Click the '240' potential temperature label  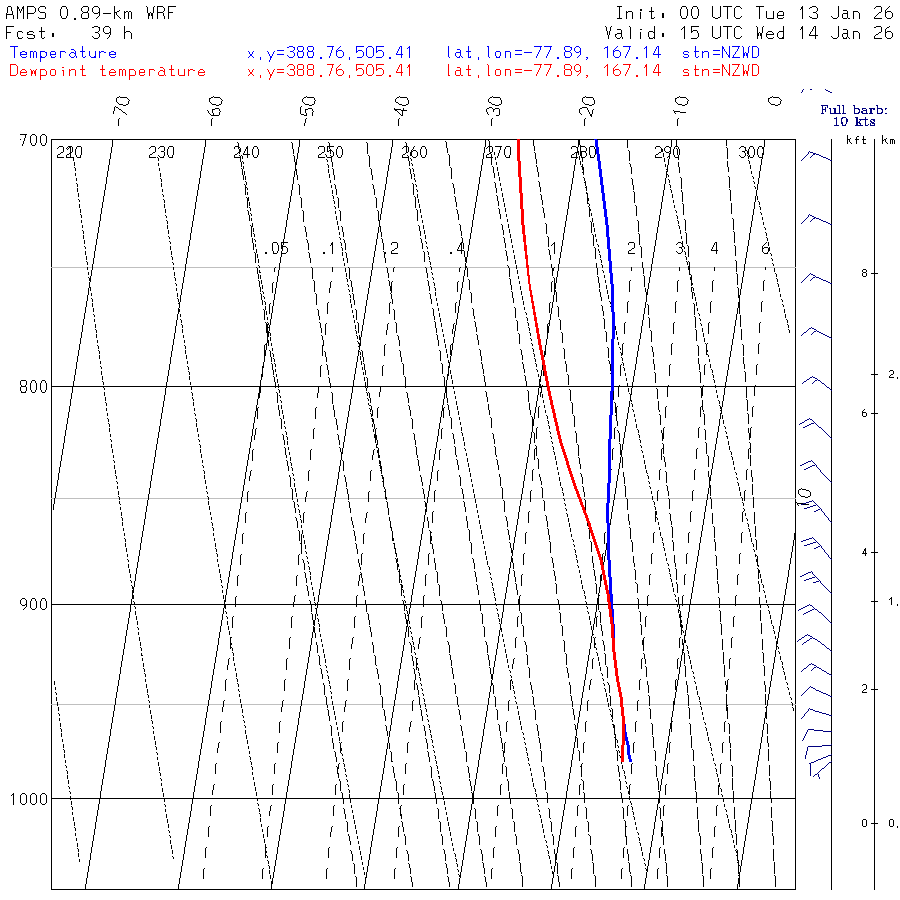click(x=246, y=153)
